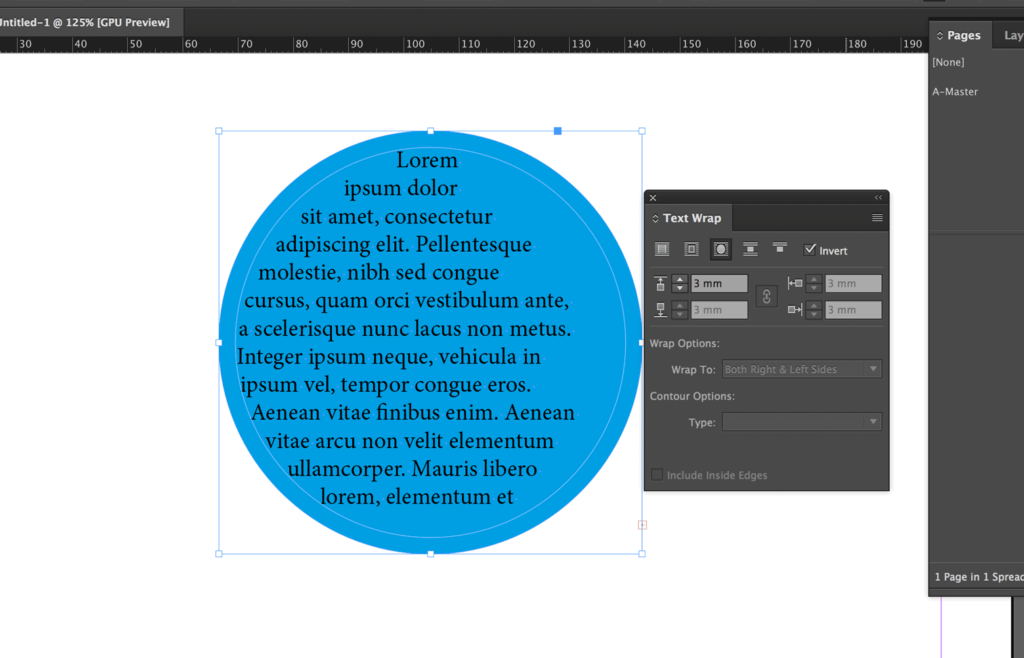Select the [None] master page
The image size is (1024, 658).
pyautogui.click(x=947, y=61)
